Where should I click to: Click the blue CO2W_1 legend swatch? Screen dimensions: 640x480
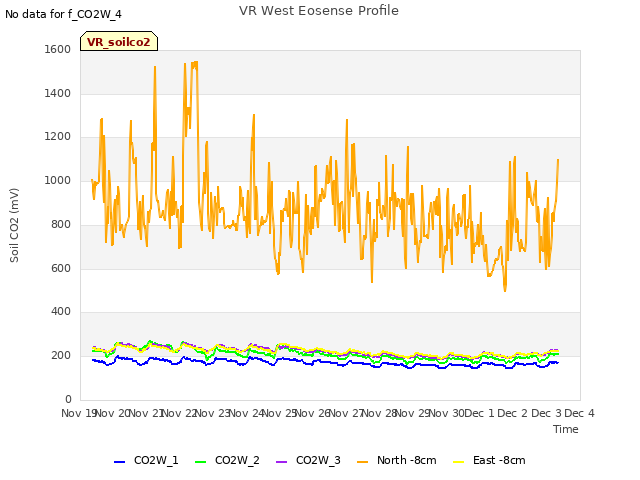(x=119, y=462)
